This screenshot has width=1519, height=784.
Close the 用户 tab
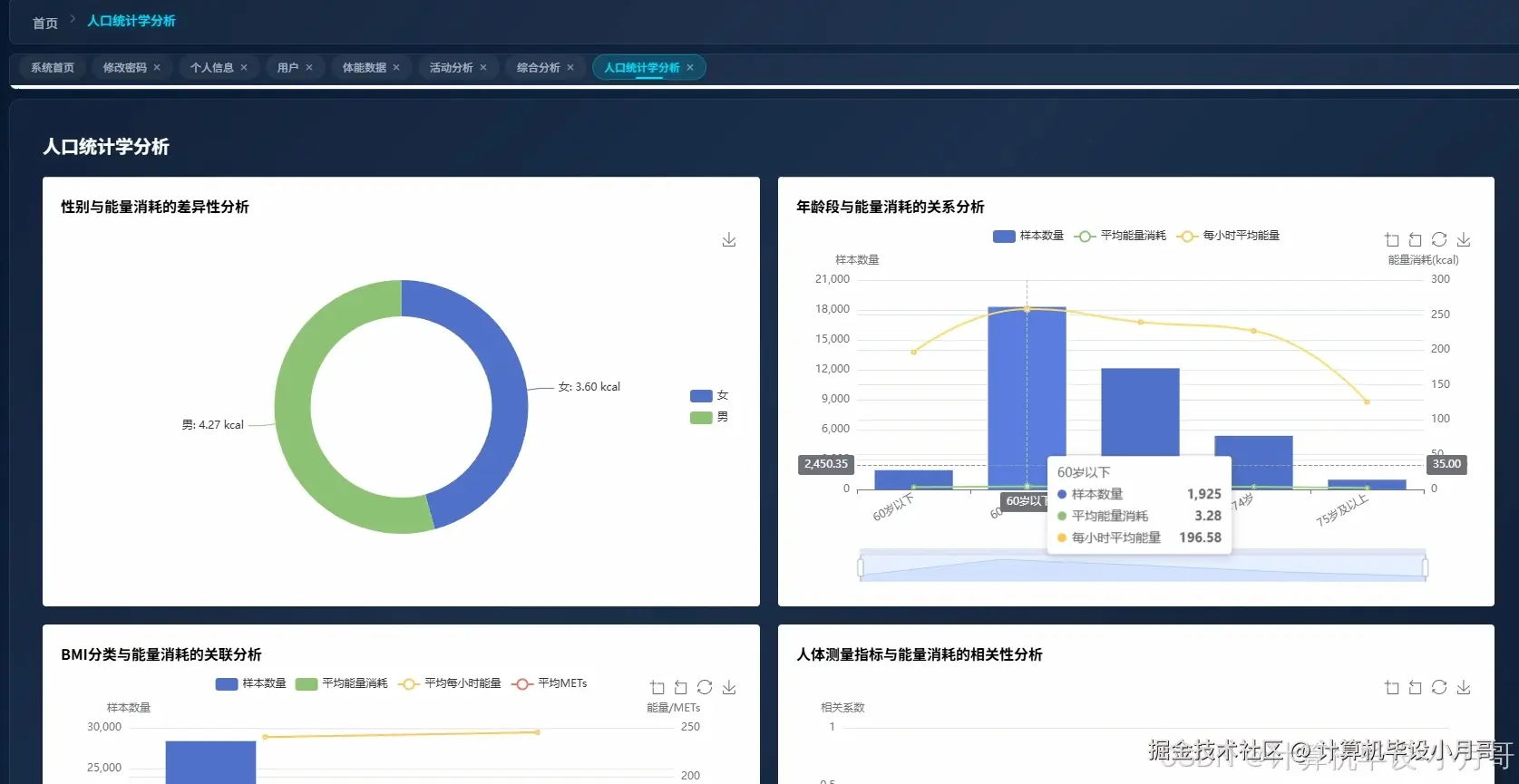(309, 68)
